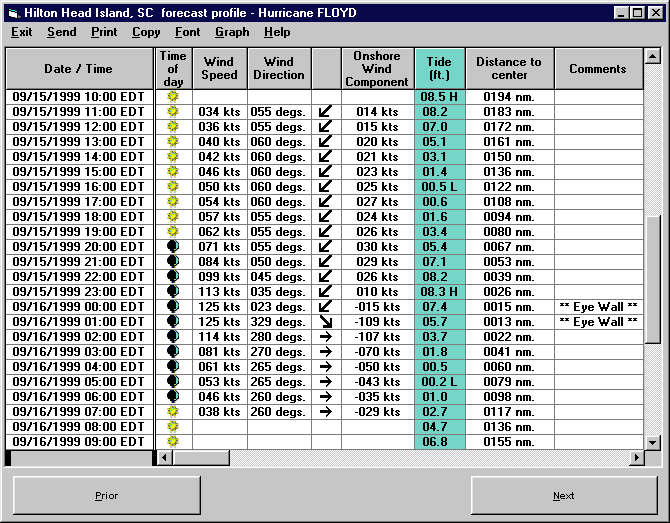Image resolution: width=670 pixels, height=523 pixels.
Task: Click the horizontal scrollbar right arrow
Action: [637, 458]
